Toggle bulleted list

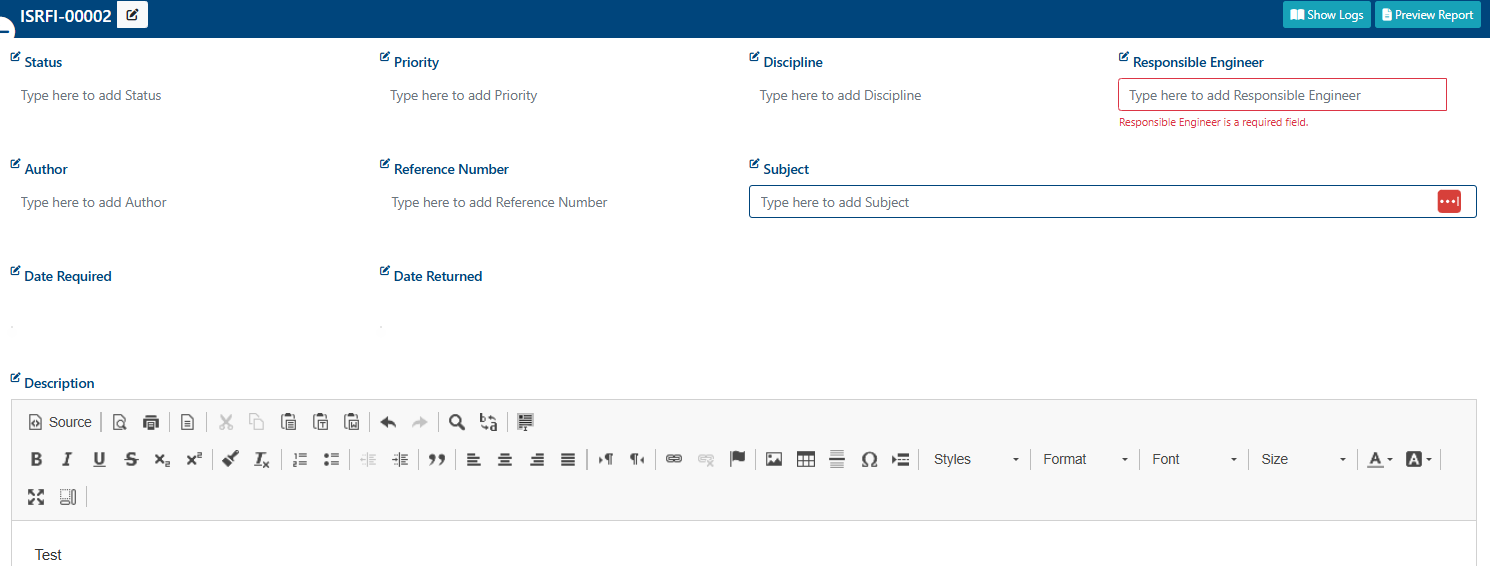pos(332,459)
